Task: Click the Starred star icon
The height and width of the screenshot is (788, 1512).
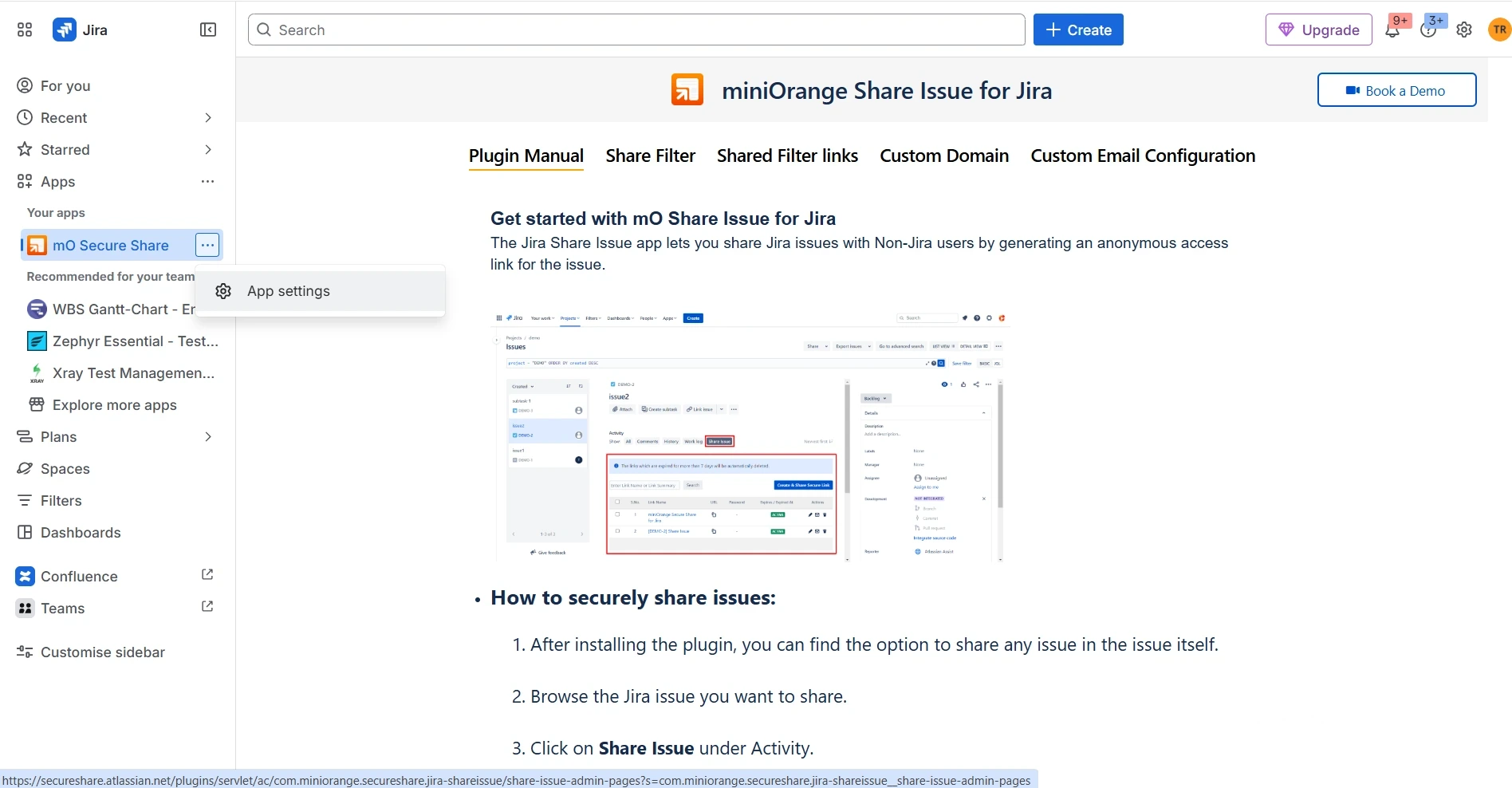Action: coord(25,149)
